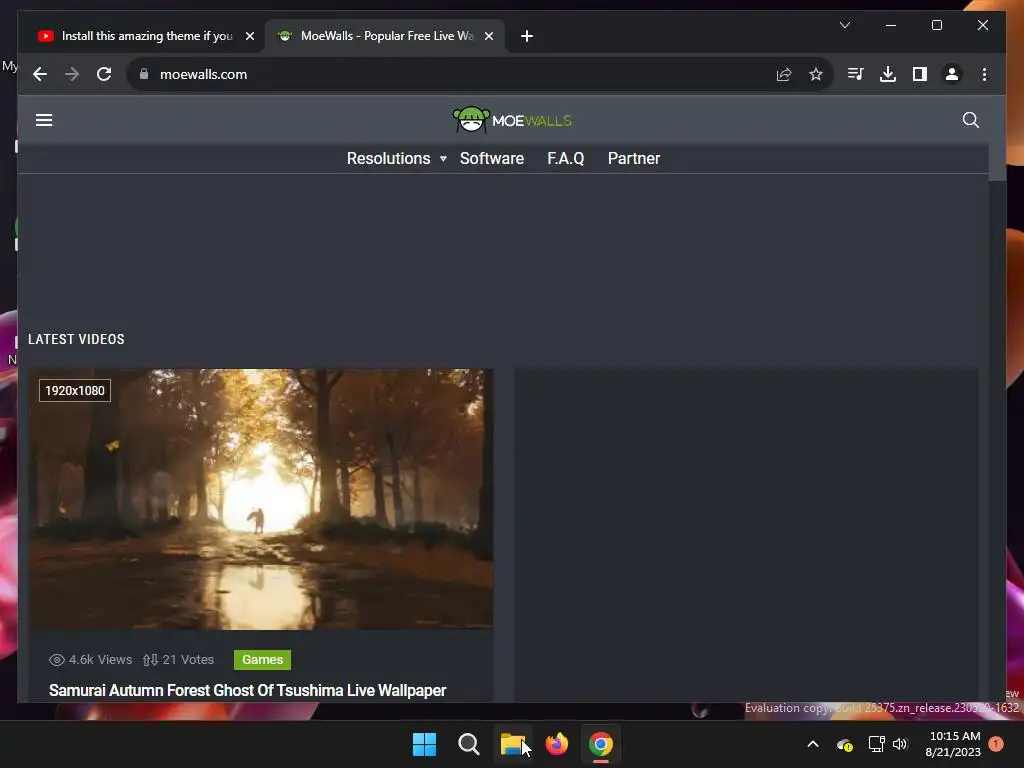
Task: Click the MoeWalls logo
Action: (x=512, y=120)
